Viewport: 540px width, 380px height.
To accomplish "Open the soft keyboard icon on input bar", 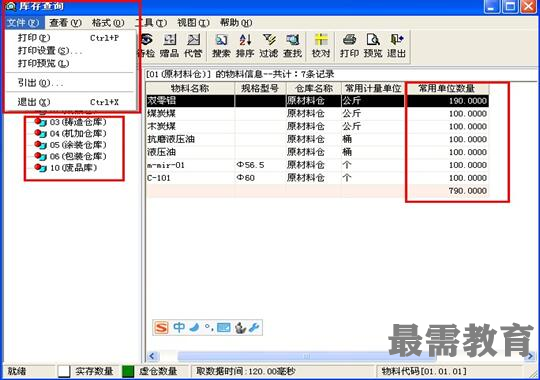I will point(224,327).
